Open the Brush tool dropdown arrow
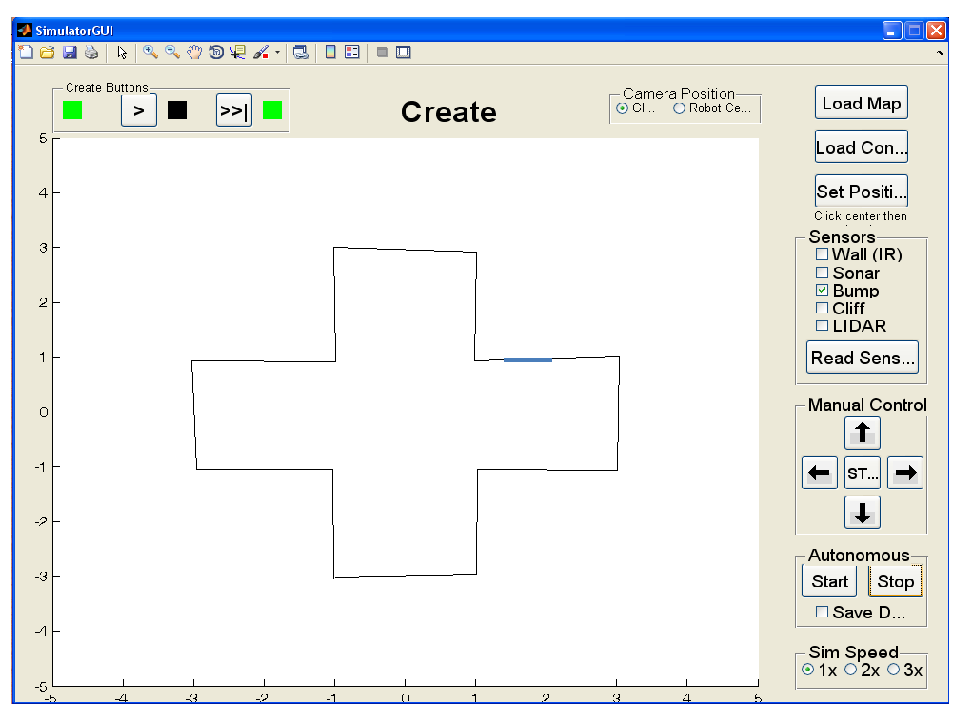Screen dimensions: 960x720 (x=277, y=53)
